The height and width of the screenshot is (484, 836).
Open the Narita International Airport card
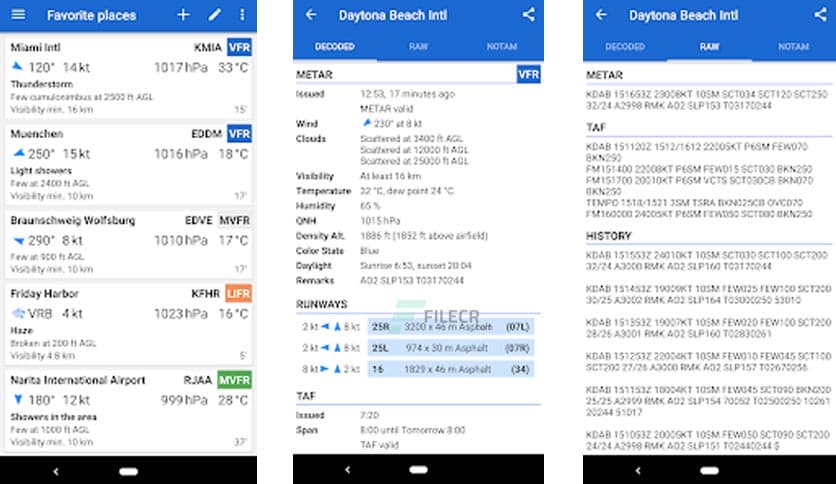tap(128, 410)
